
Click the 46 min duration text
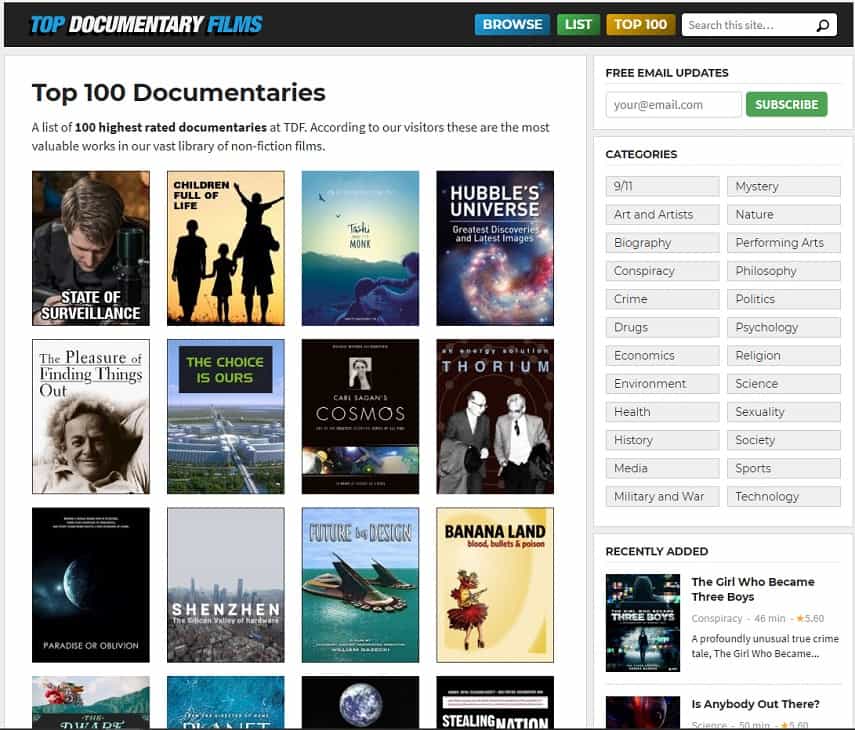[770, 619]
